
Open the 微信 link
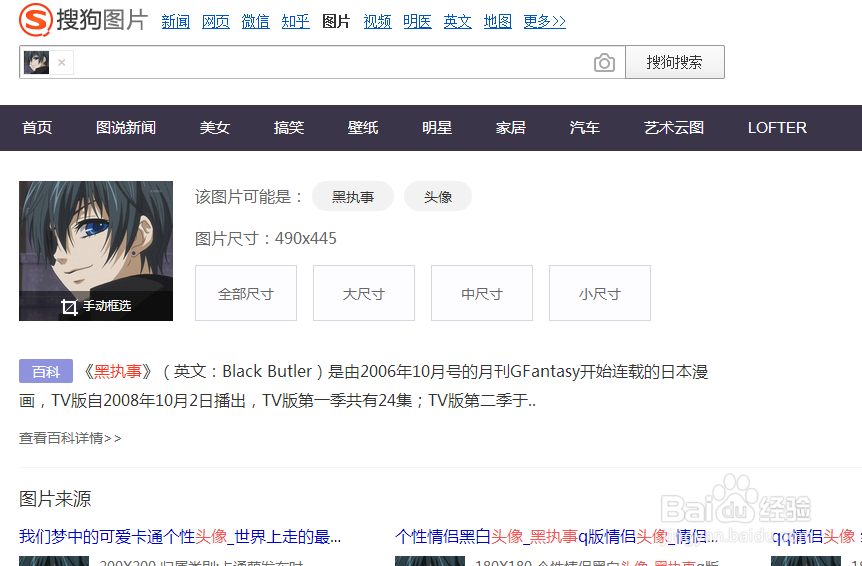pyautogui.click(x=256, y=21)
